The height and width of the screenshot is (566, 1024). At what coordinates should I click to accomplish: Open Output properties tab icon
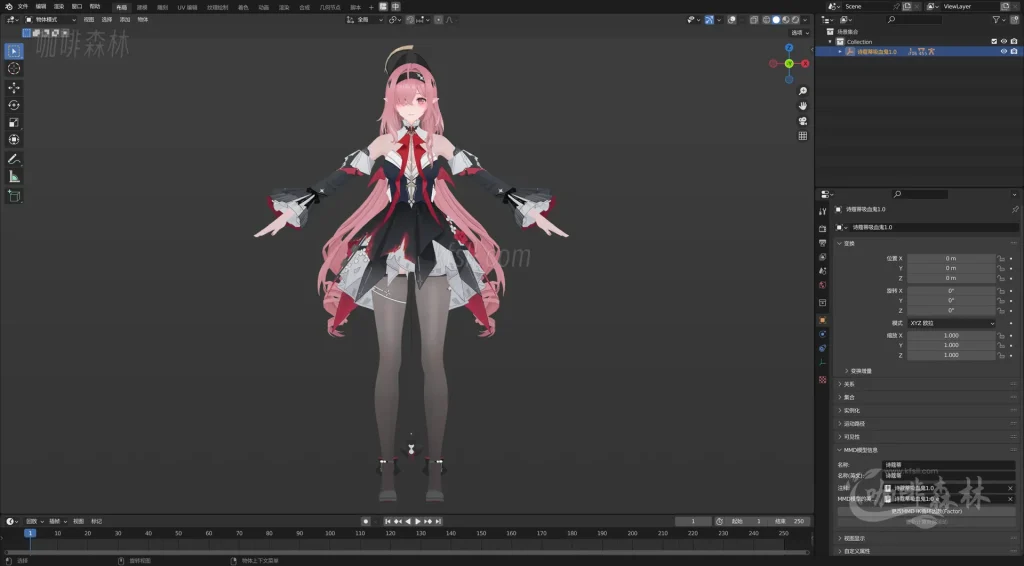822,243
